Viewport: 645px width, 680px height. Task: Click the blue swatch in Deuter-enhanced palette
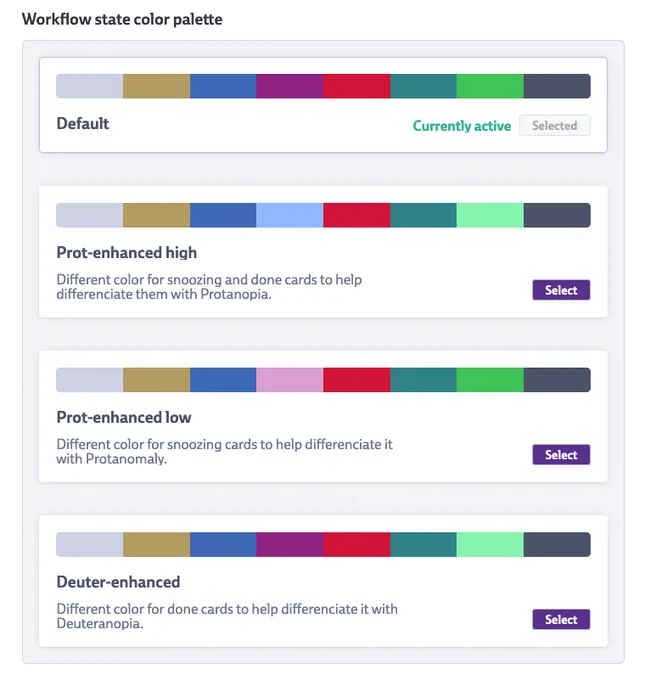pos(223,545)
